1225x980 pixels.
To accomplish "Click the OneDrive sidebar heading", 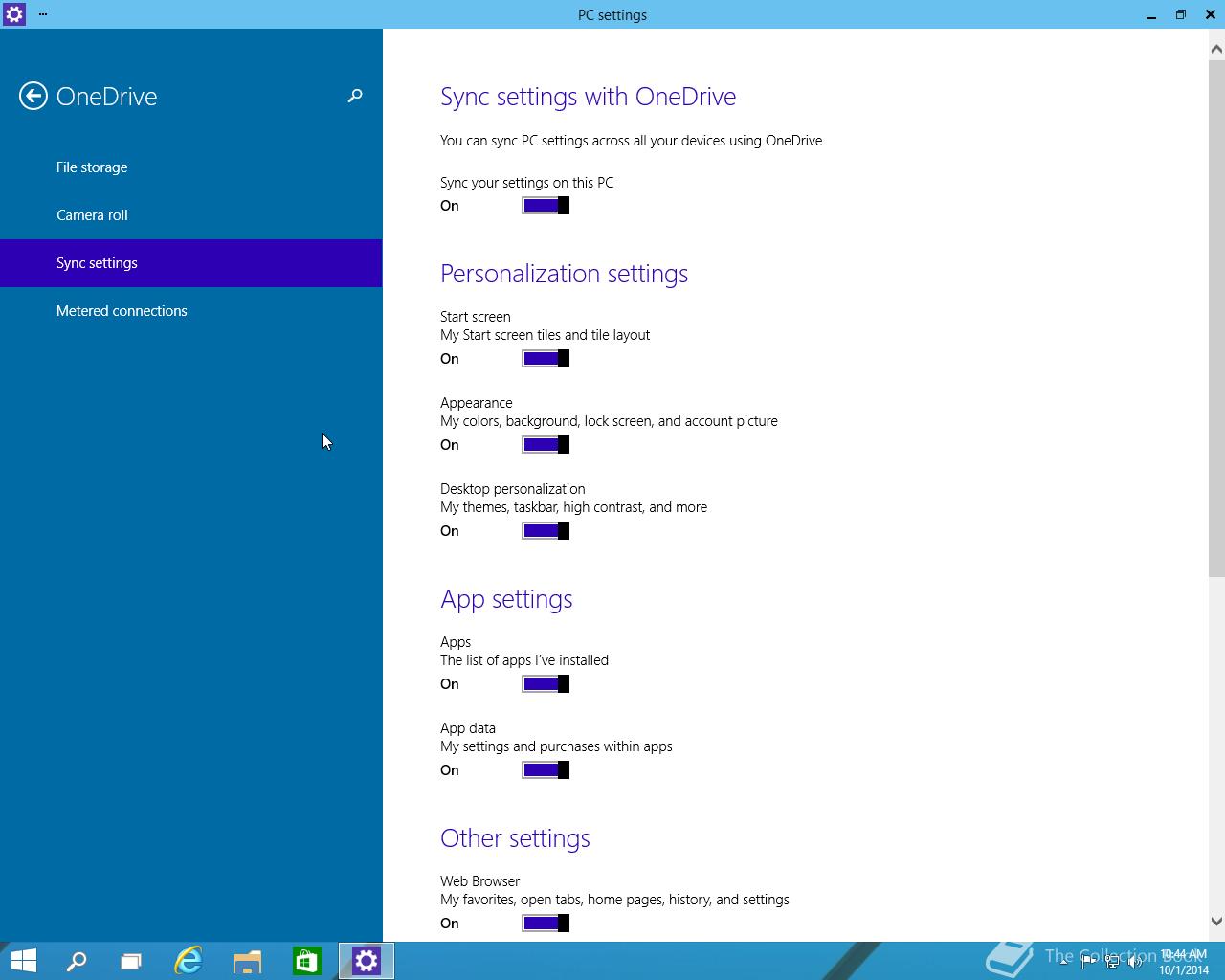I will [x=106, y=97].
